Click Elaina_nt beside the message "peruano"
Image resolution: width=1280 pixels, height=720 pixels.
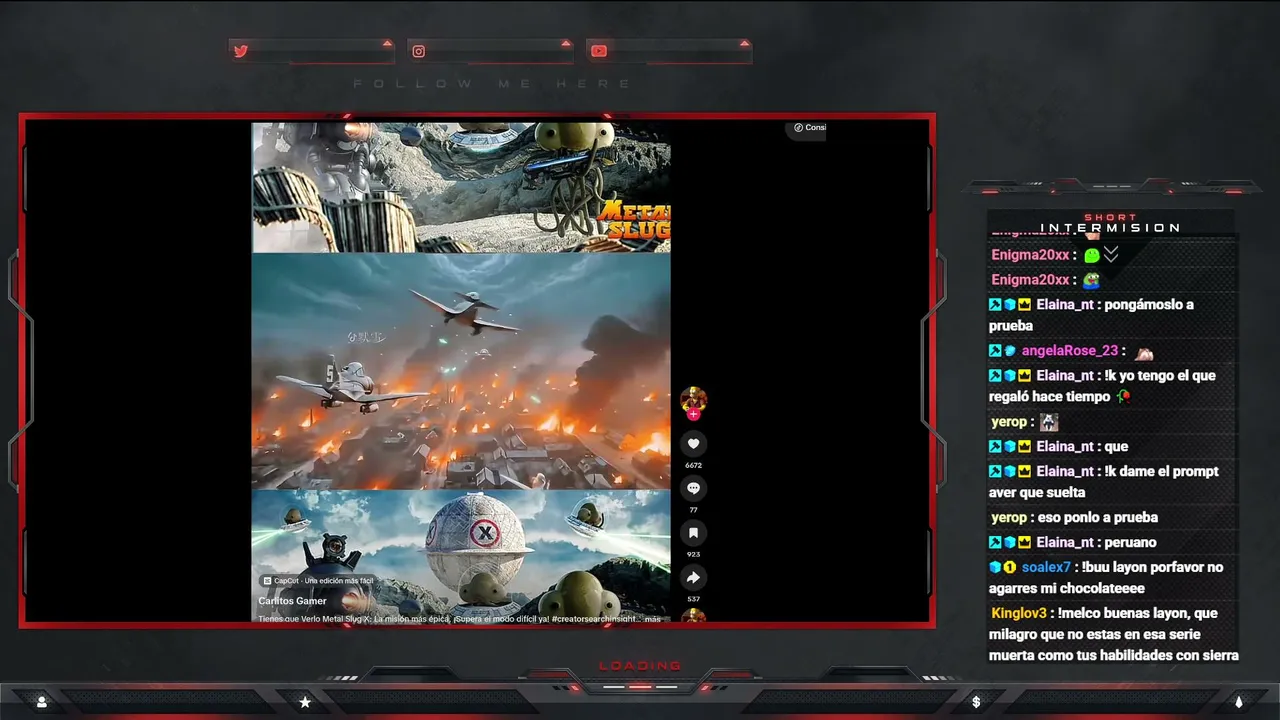tap(1065, 542)
